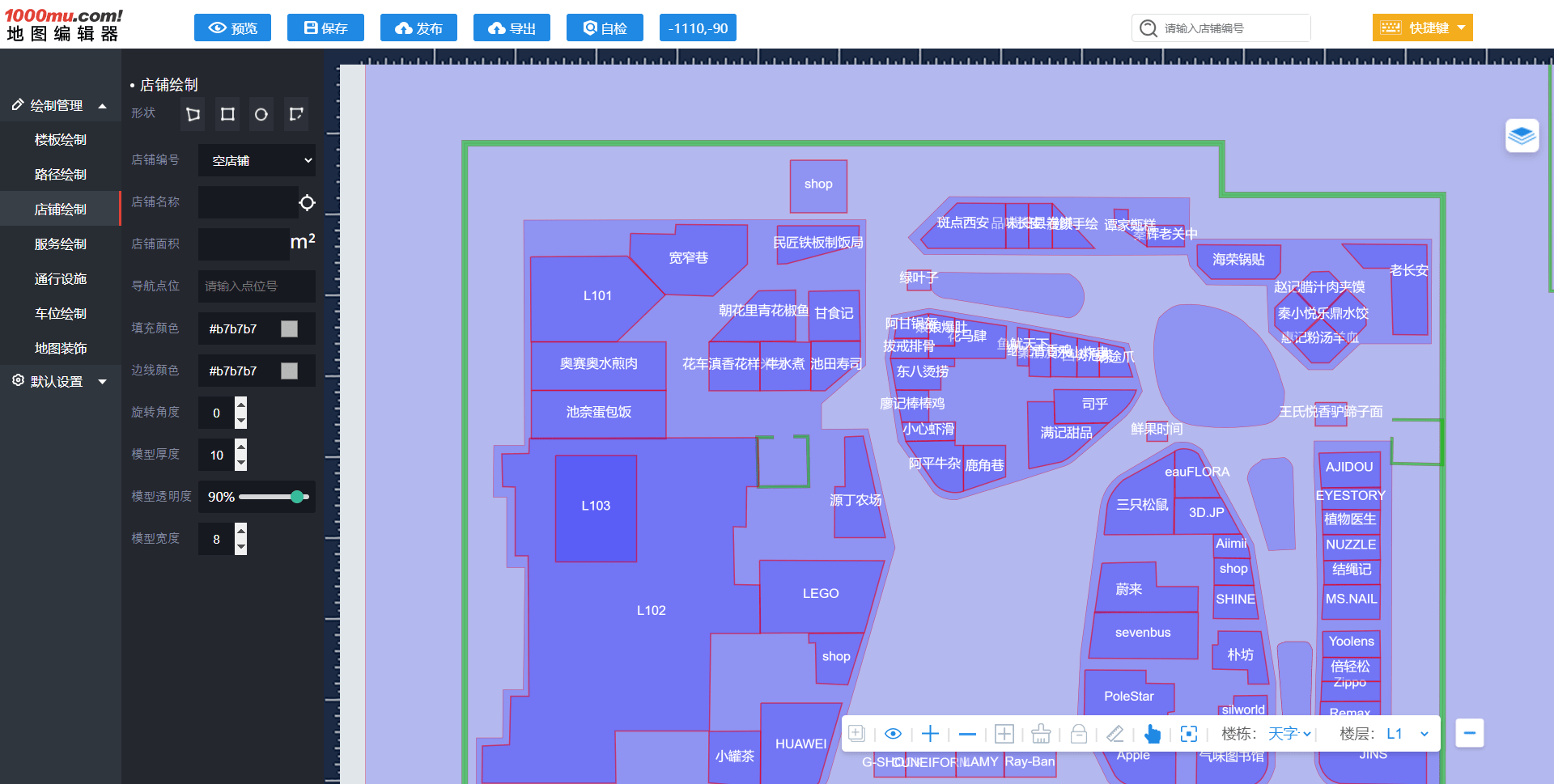Click the locate target icon beside 店铺名称

(x=307, y=202)
